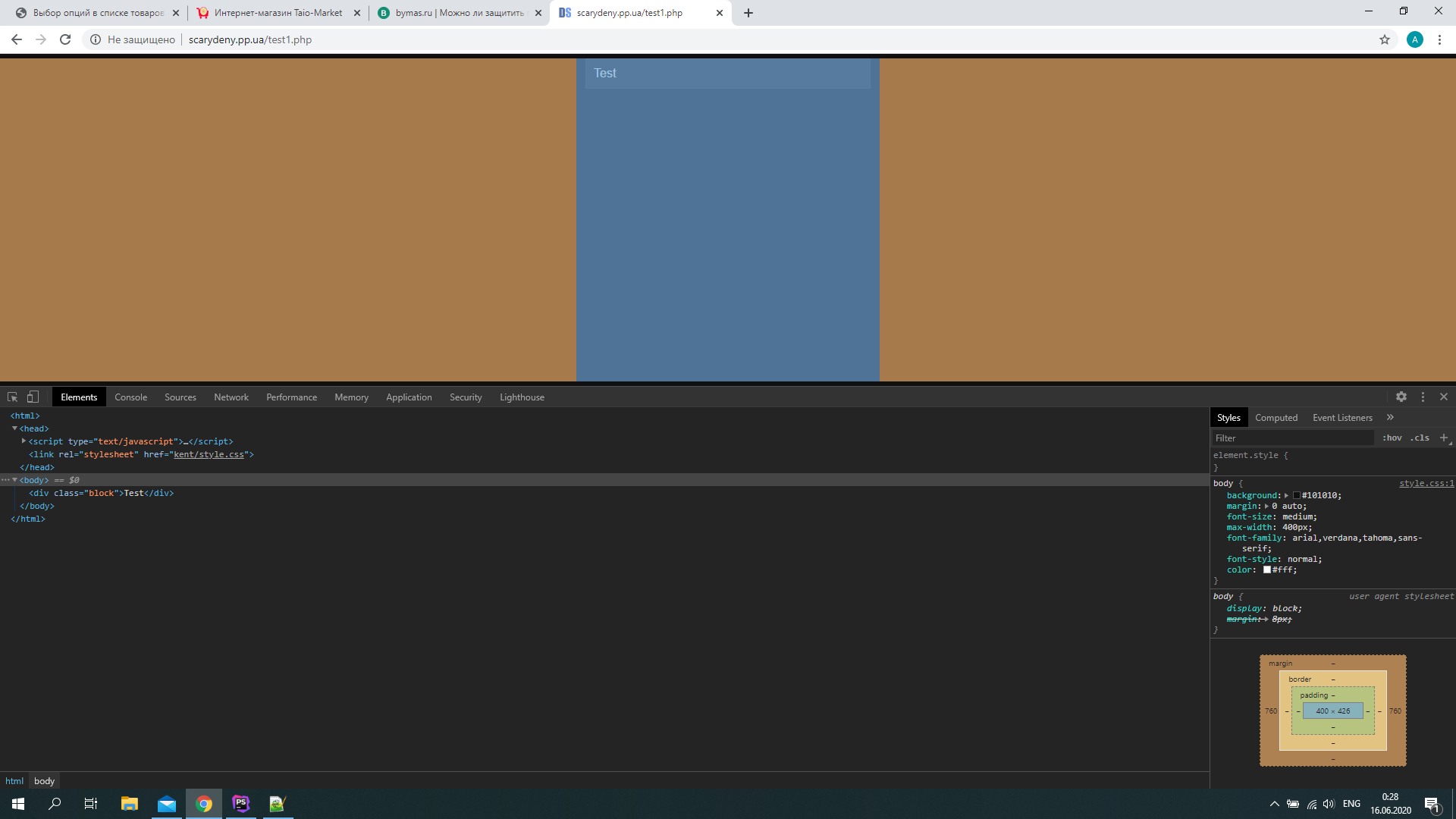Toggle the device toolbar emulation icon

coord(33,397)
